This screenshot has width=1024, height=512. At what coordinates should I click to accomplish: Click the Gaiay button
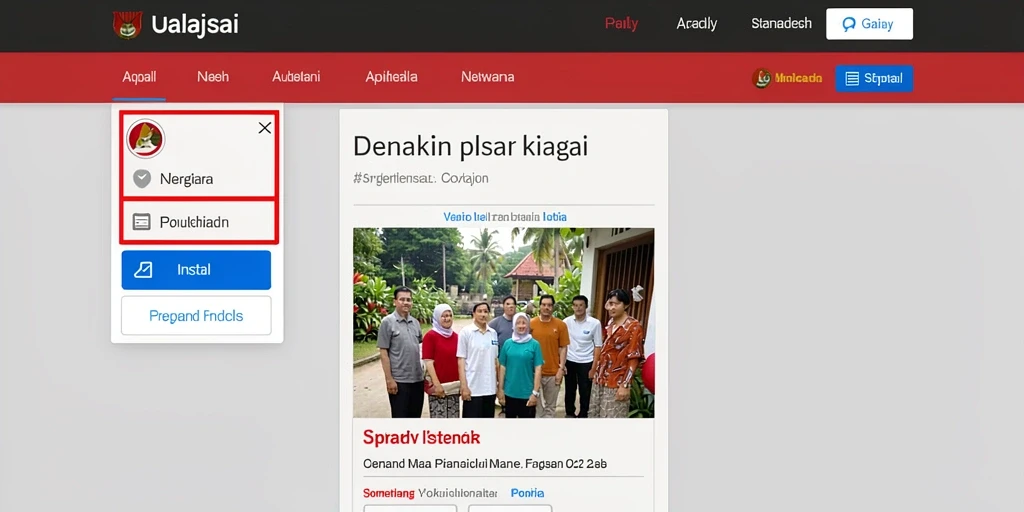point(869,24)
